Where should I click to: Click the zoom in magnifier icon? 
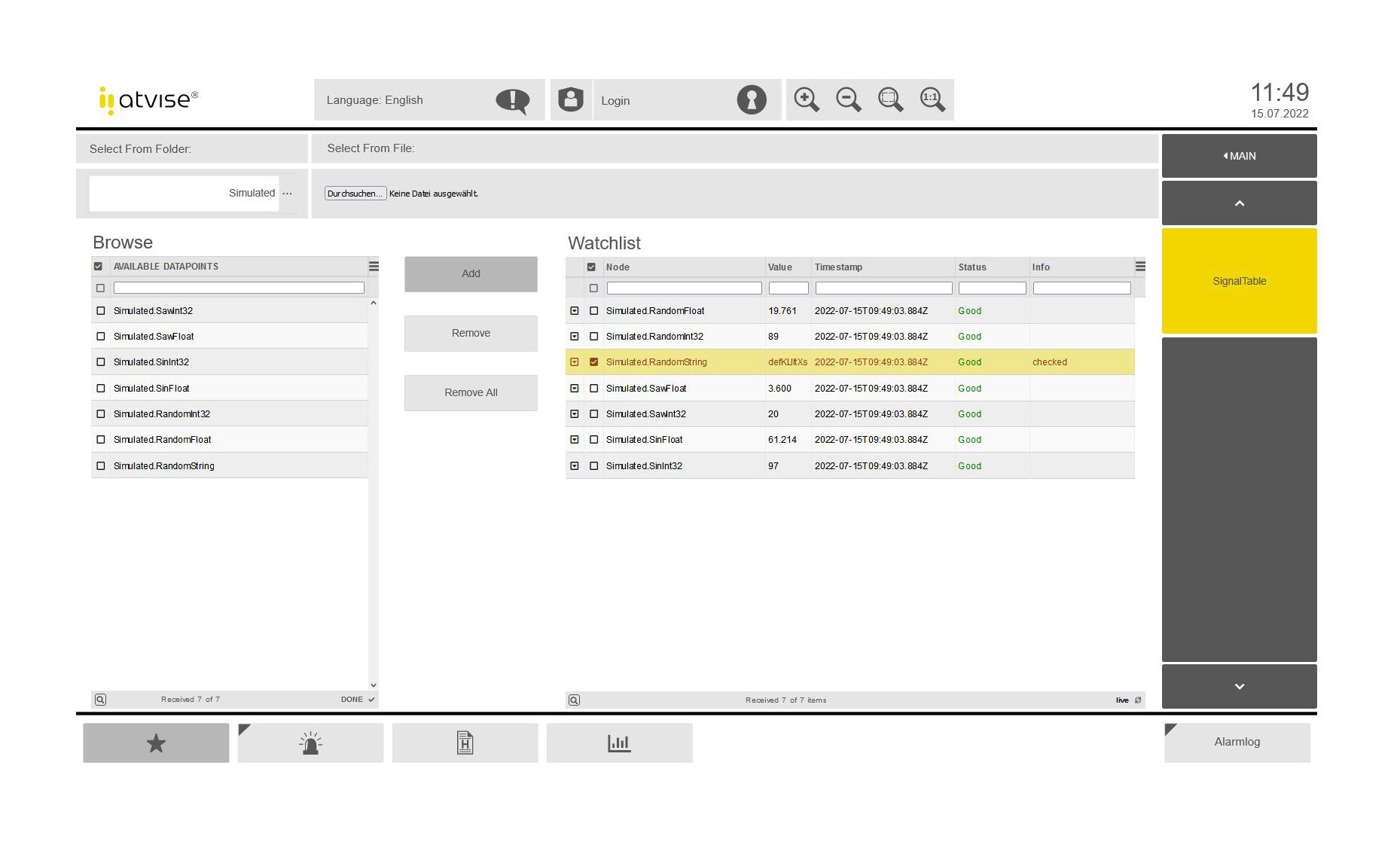click(x=806, y=99)
